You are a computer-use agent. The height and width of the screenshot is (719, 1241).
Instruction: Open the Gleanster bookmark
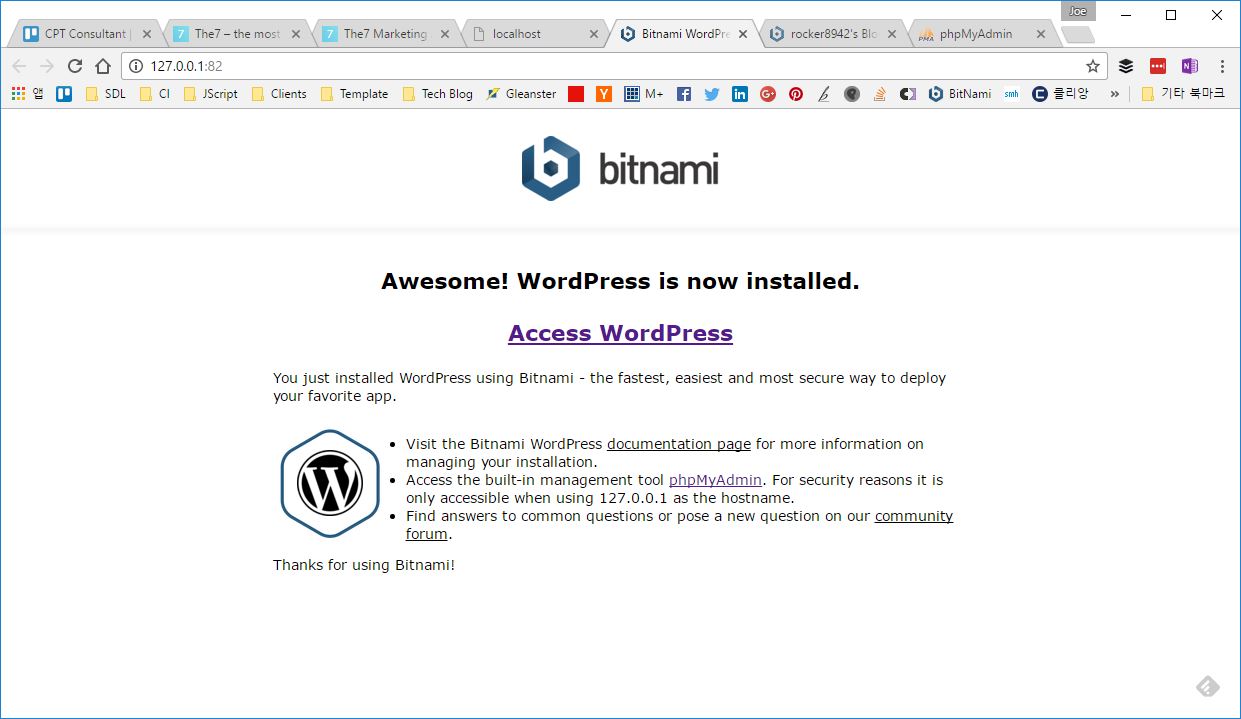pyautogui.click(x=521, y=94)
